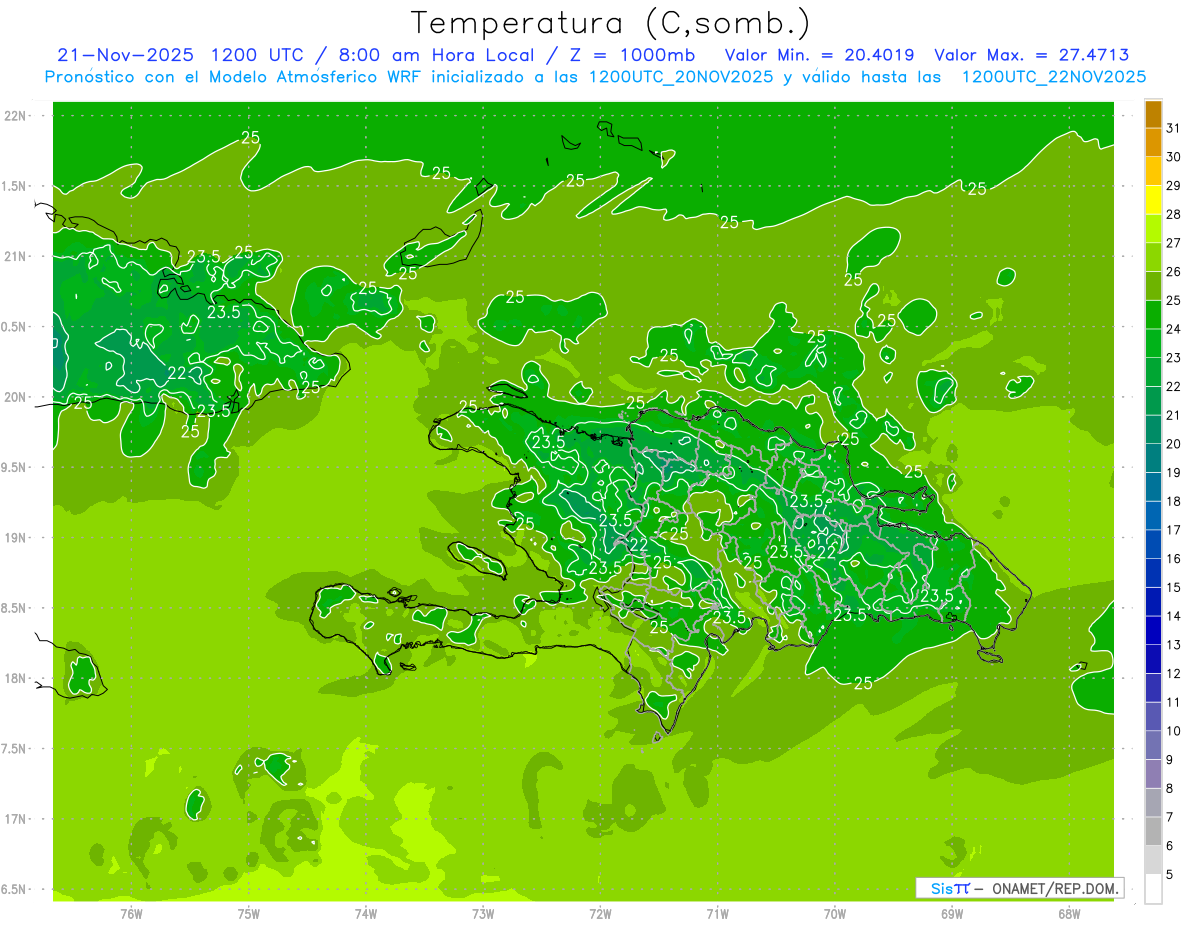Click the 17N latitude axis label
The height and width of the screenshot is (927, 1200).
pyautogui.click(x=17, y=819)
